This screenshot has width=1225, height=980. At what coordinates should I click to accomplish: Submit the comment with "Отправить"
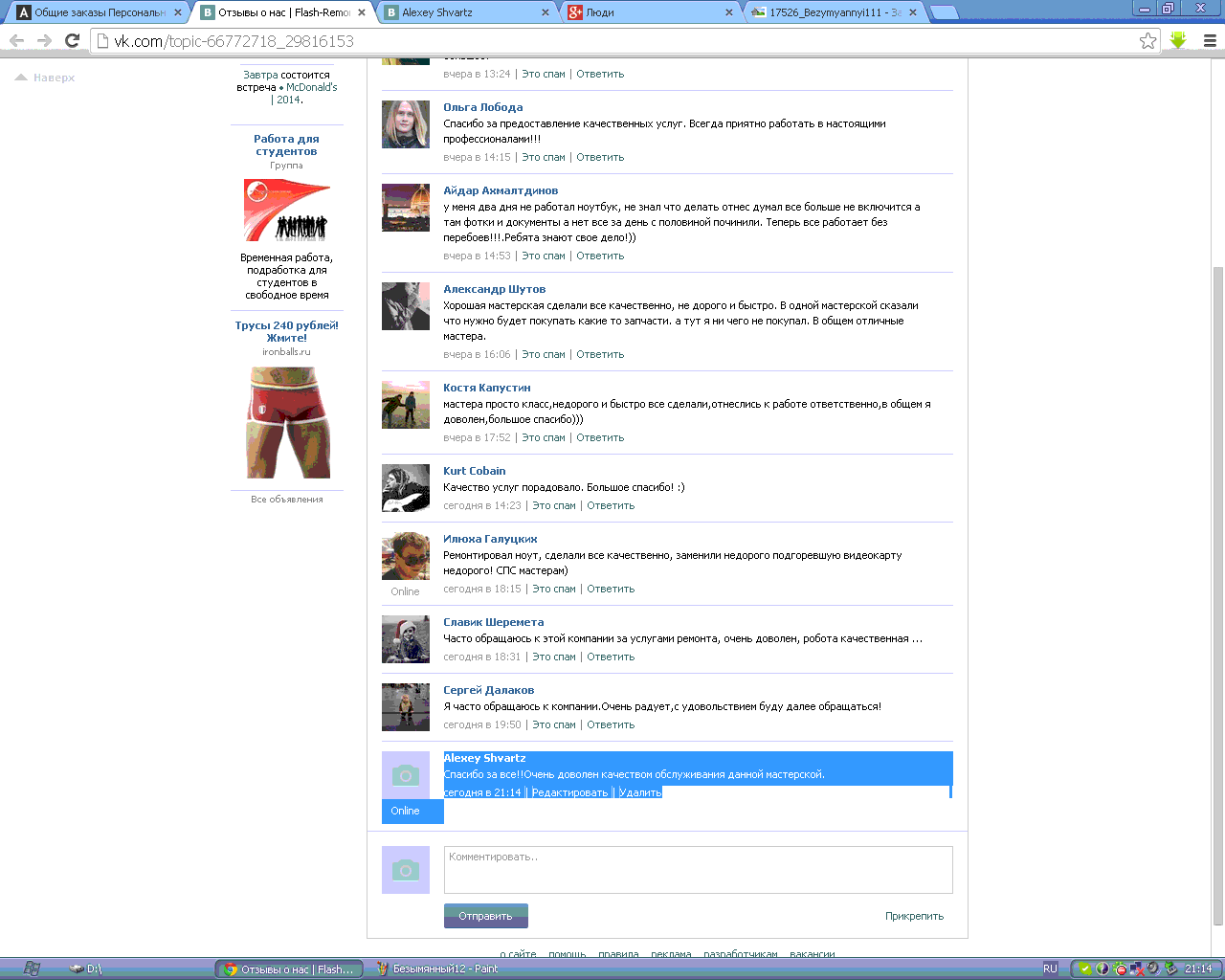(x=485, y=916)
